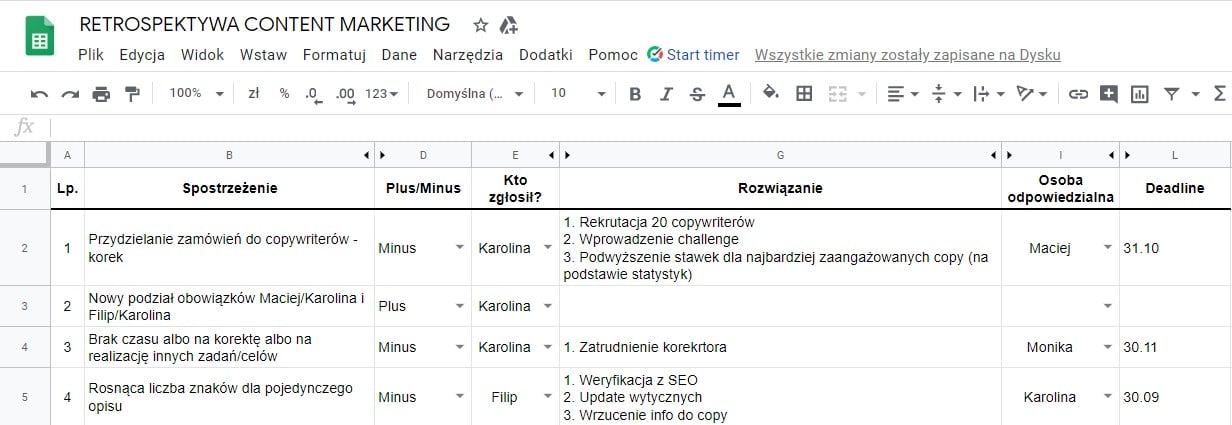Click the borders grid icon
Screen dimensions: 1232x425
(803, 94)
